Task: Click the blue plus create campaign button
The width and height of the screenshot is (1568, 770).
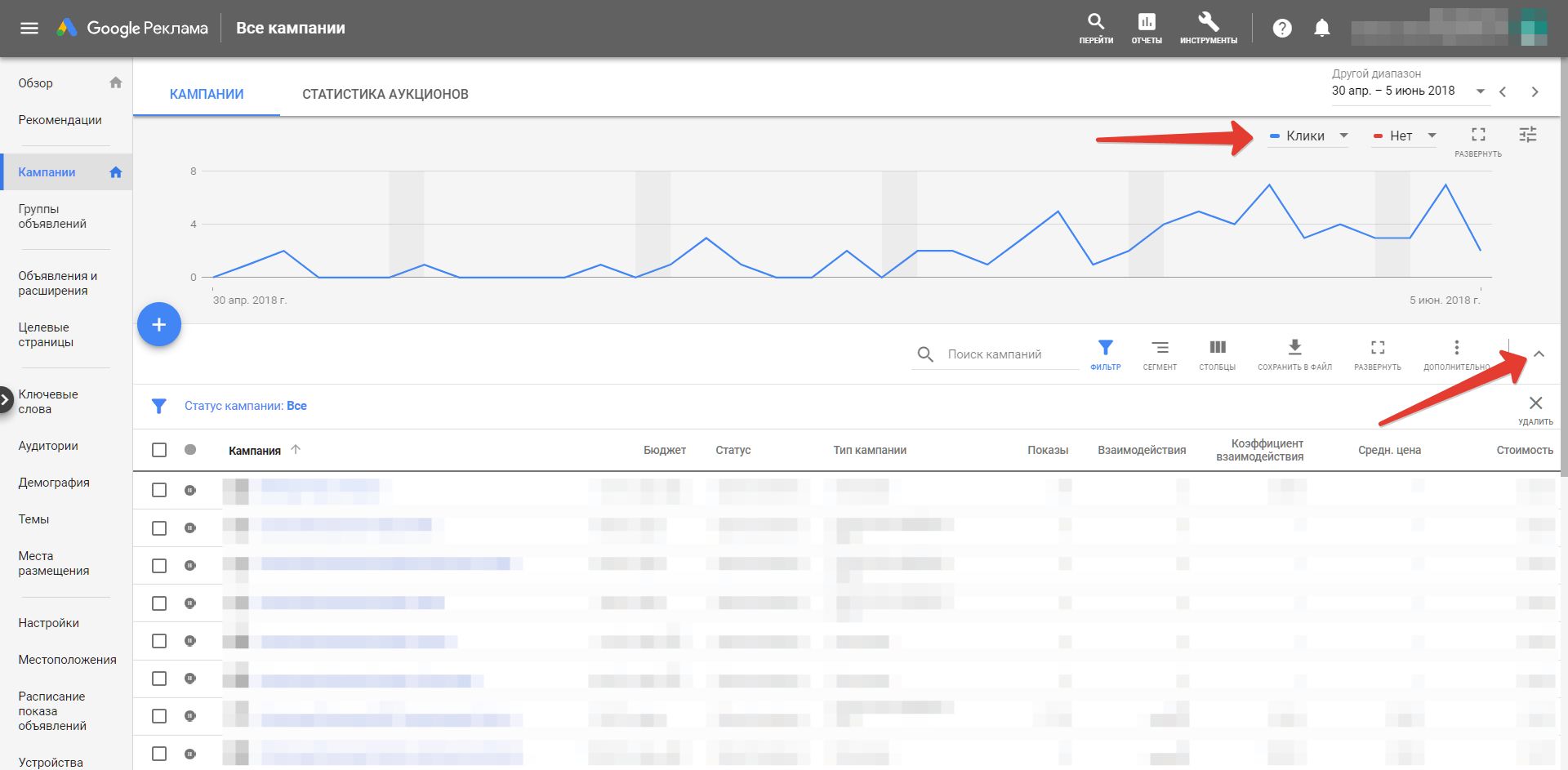Action: 159,324
